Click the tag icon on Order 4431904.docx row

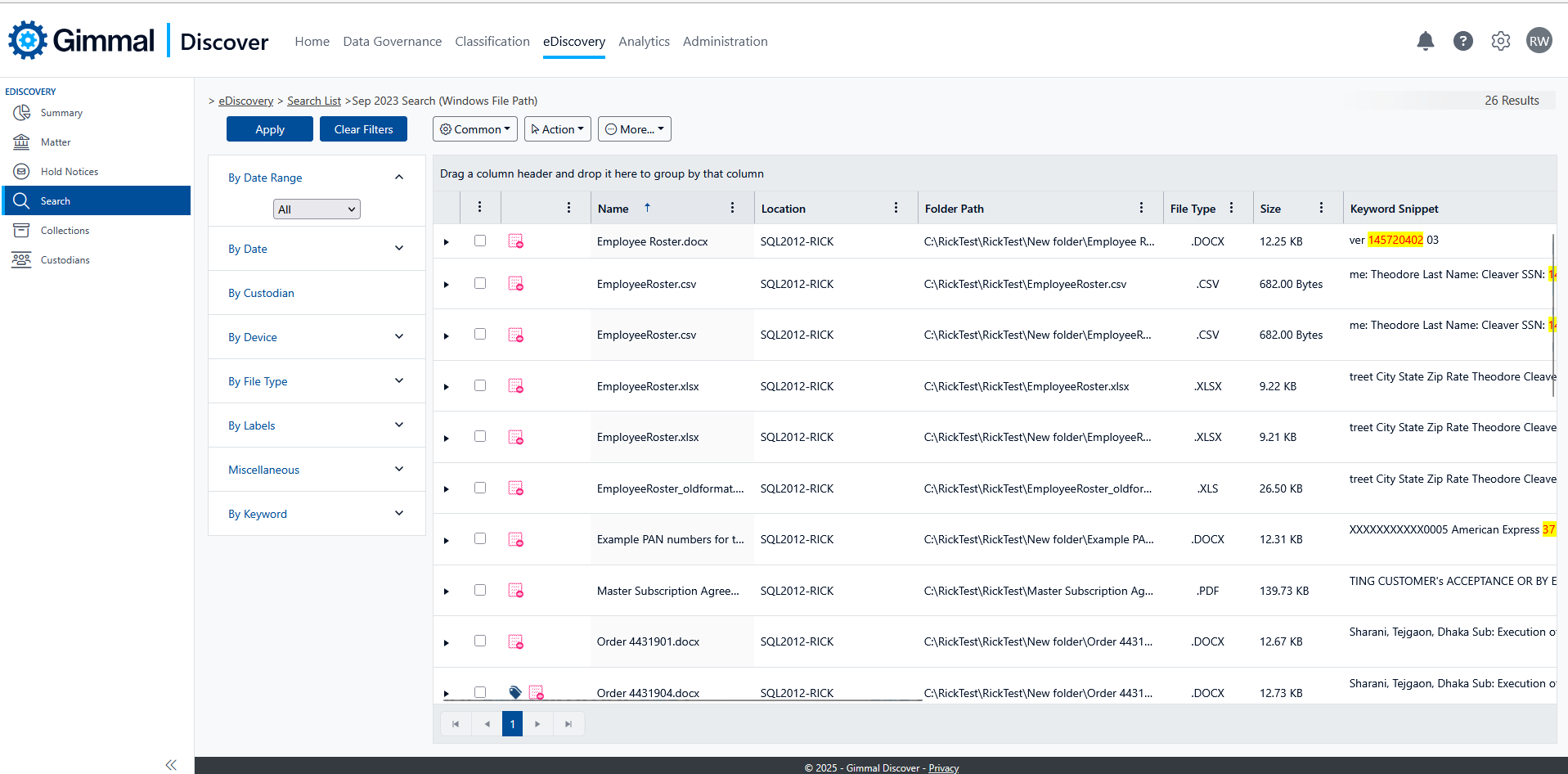(x=515, y=692)
